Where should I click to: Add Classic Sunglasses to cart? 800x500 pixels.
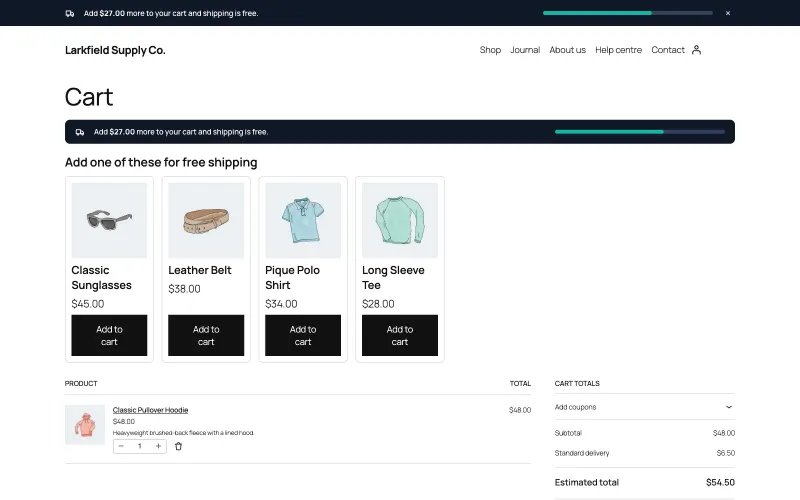(x=109, y=335)
